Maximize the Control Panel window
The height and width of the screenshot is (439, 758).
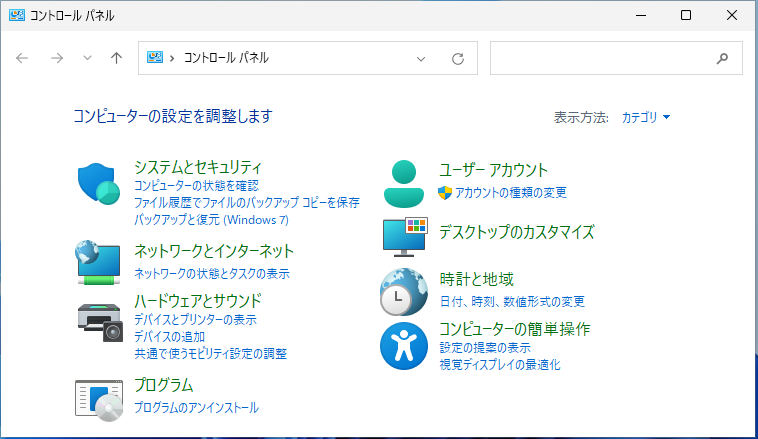pos(686,15)
